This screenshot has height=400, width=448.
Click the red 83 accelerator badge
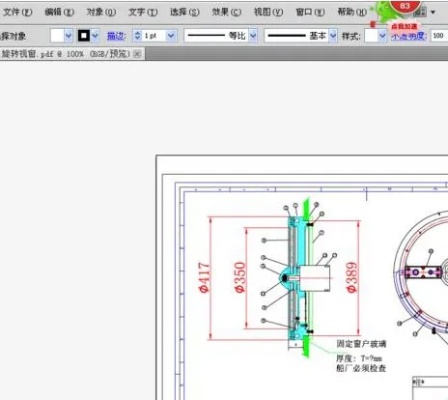pyautogui.click(x=405, y=6)
